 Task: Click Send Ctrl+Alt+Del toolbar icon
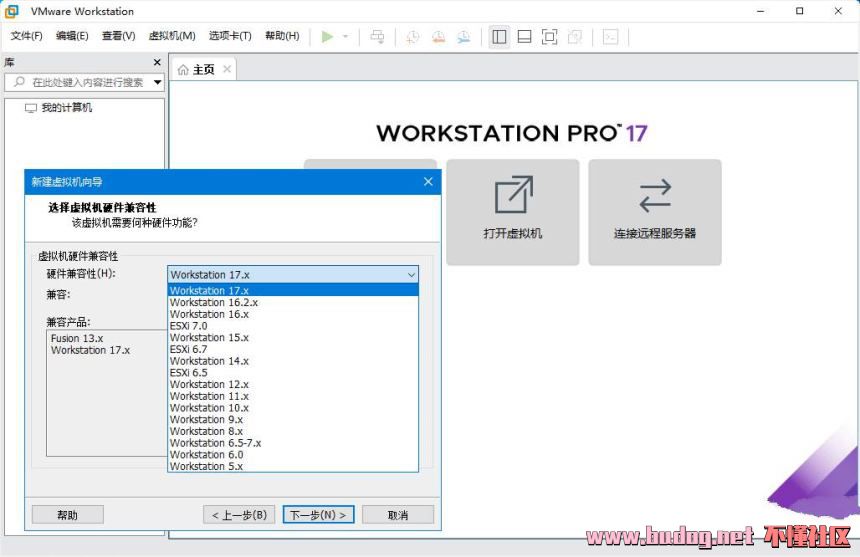pyautogui.click(x=377, y=37)
